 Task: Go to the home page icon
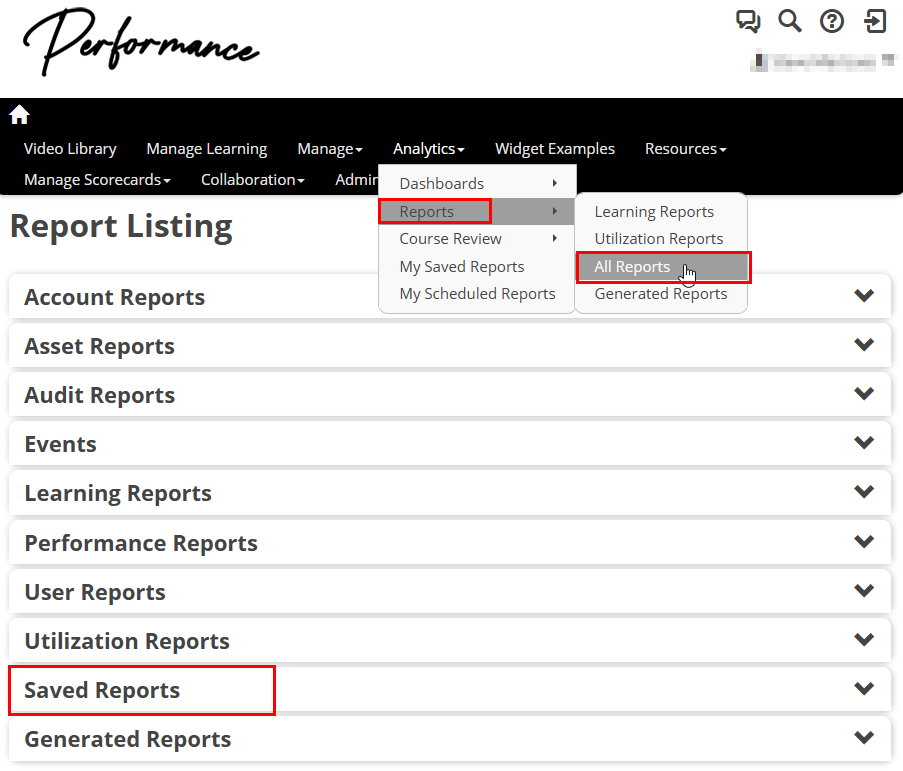(x=19, y=115)
